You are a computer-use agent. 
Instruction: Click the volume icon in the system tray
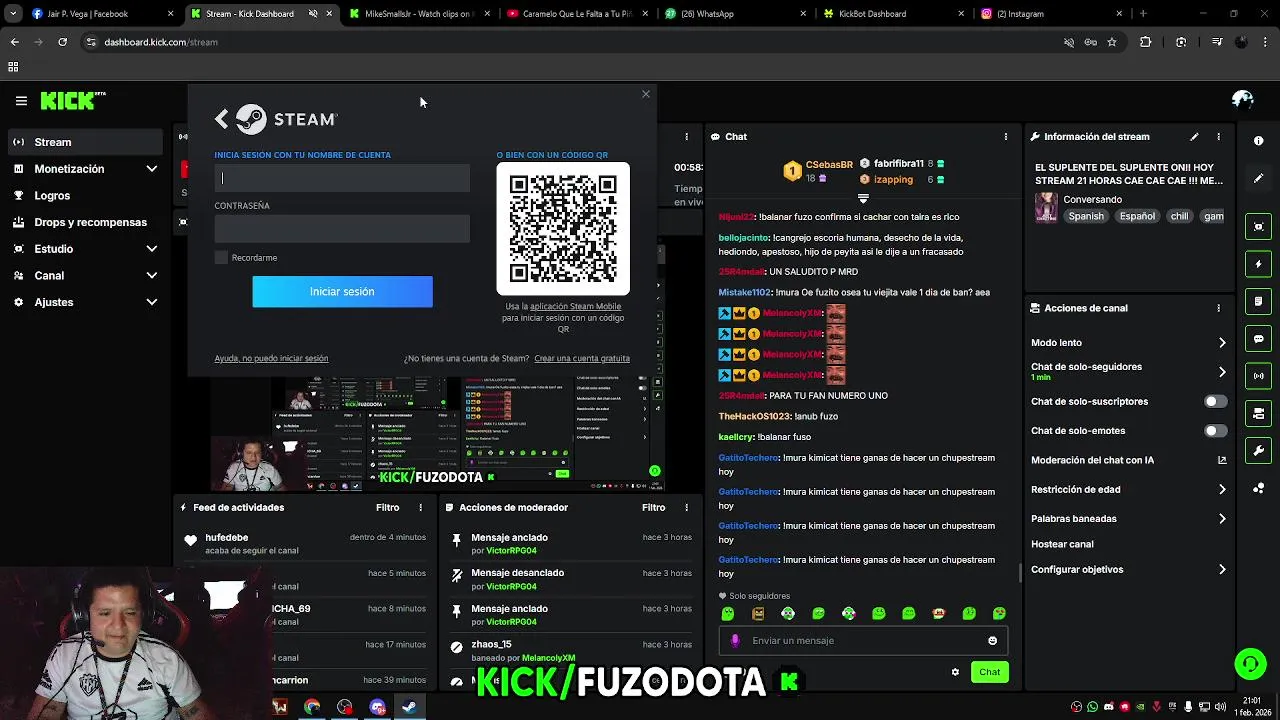click(x=1221, y=707)
